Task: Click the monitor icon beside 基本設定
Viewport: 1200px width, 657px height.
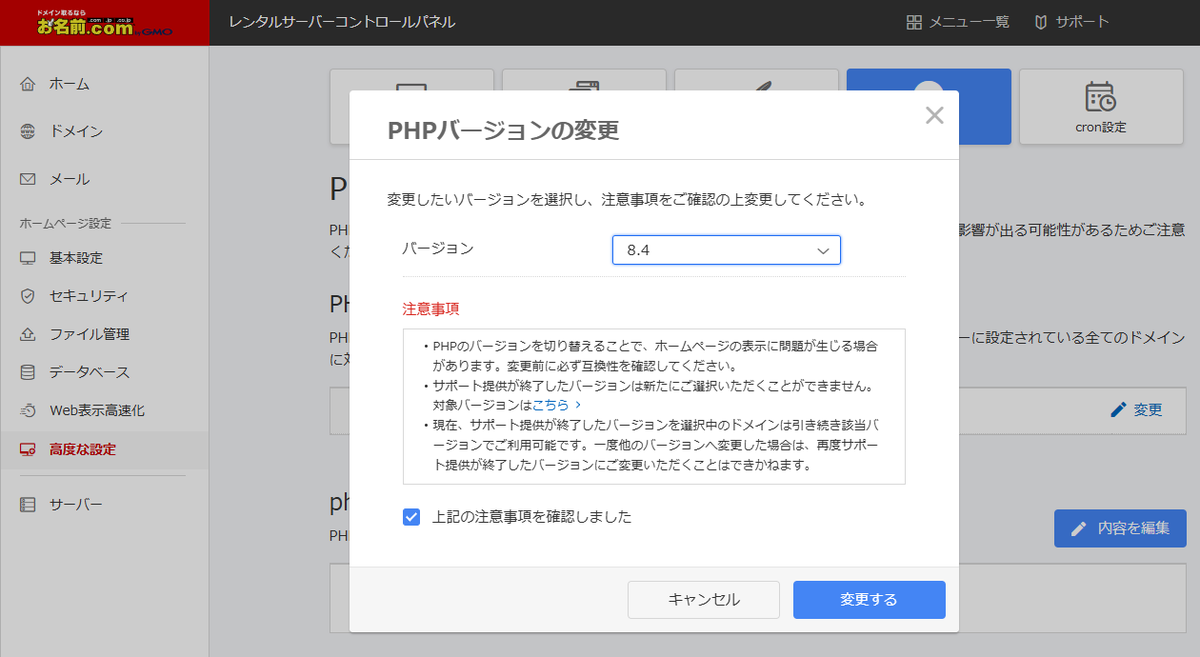Action: click(28, 258)
